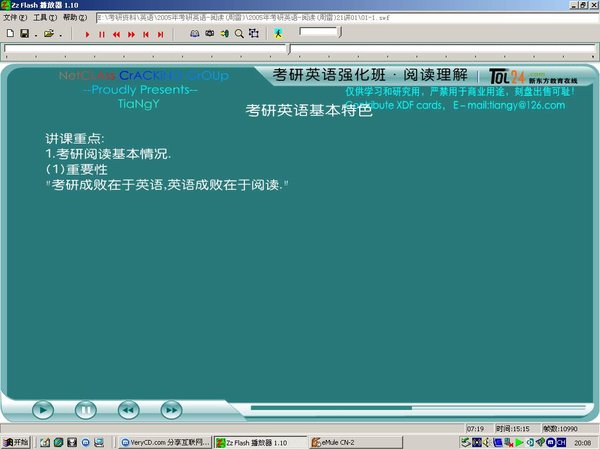Click the New file toolbar icon
Image resolution: width=600 pixels, height=450 pixels.
tap(10, 34)
